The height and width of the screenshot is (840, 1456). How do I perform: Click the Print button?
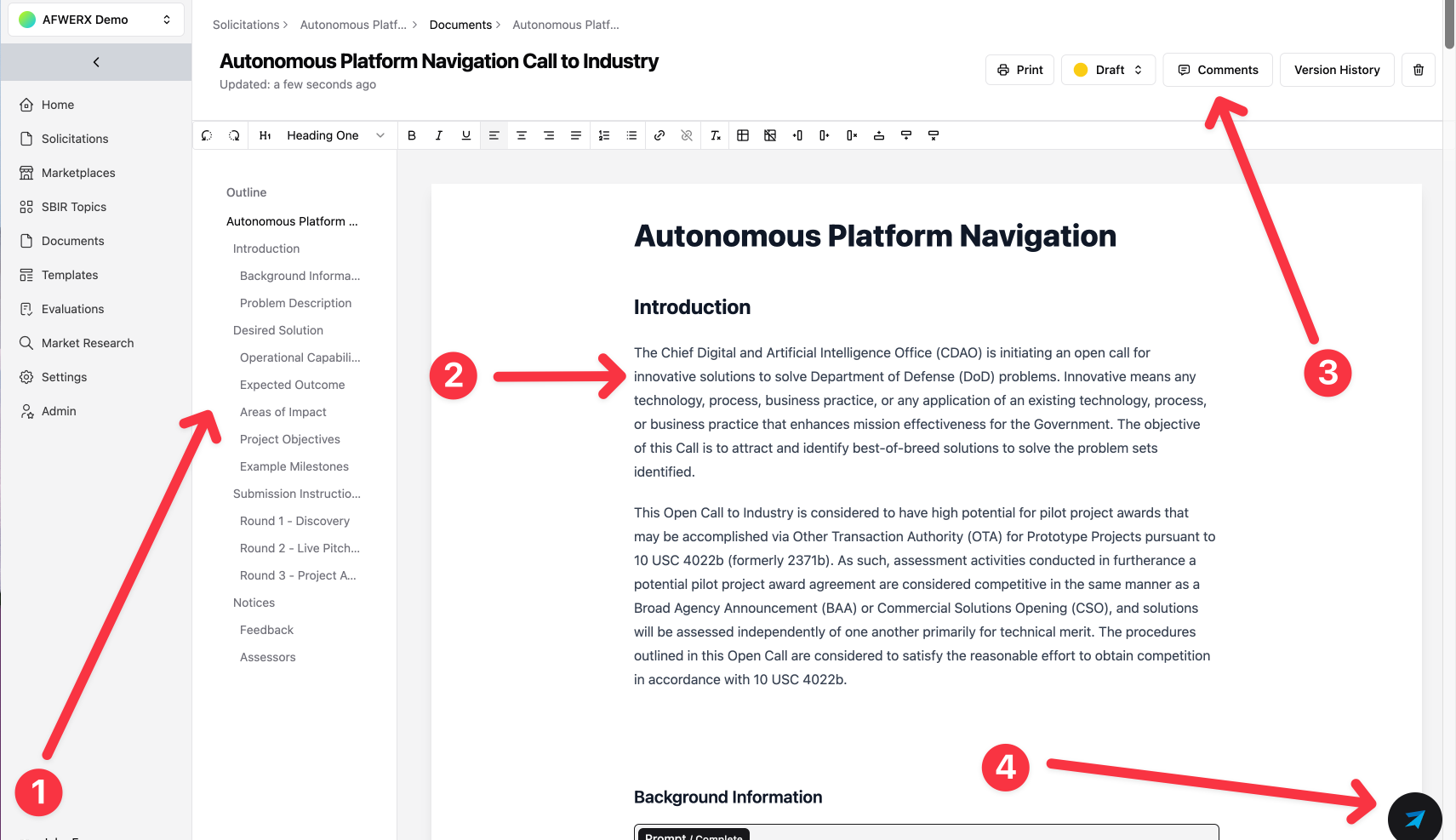[1019, 70]
